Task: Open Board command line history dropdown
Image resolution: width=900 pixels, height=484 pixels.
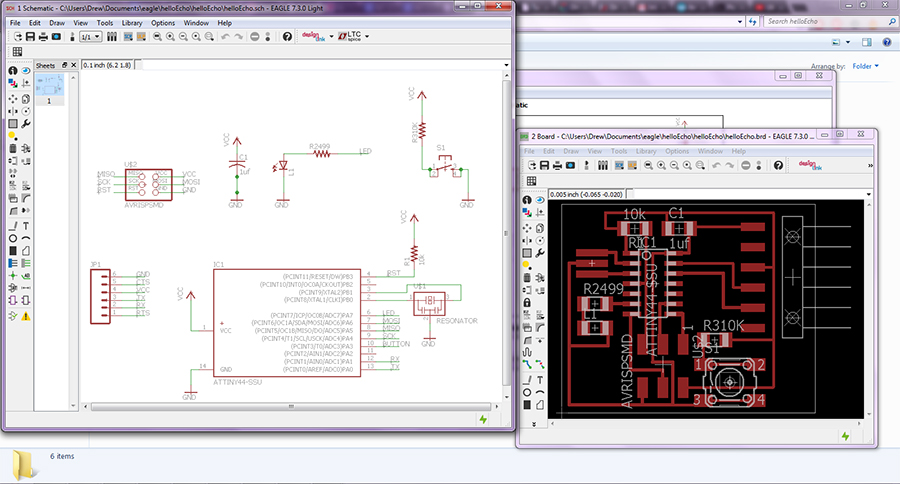Action: click(868, 194)
